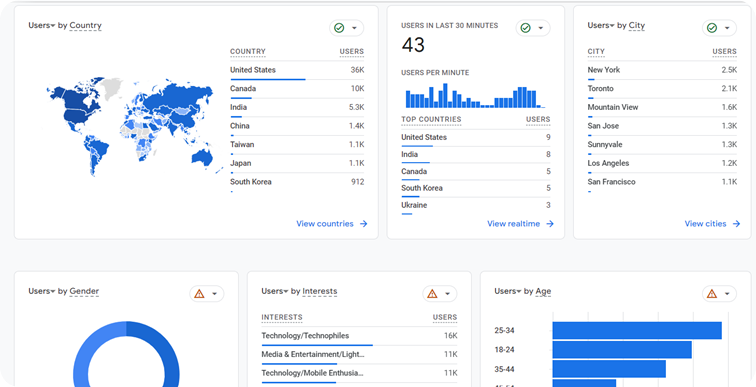Click TOP COUNTRIES header in realtime card

point(431,119)
